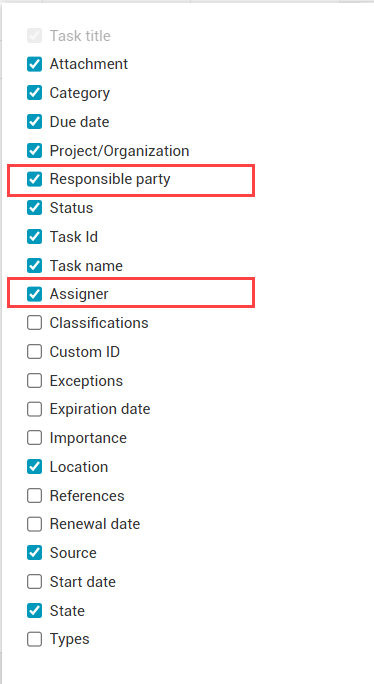This screenshot has width=374, height=684.
Task: Enable the Renewal date column
Action: (34, 524)
